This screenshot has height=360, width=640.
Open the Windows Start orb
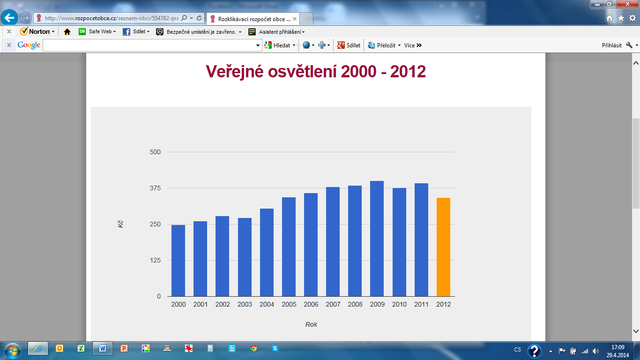click(12, 350)
